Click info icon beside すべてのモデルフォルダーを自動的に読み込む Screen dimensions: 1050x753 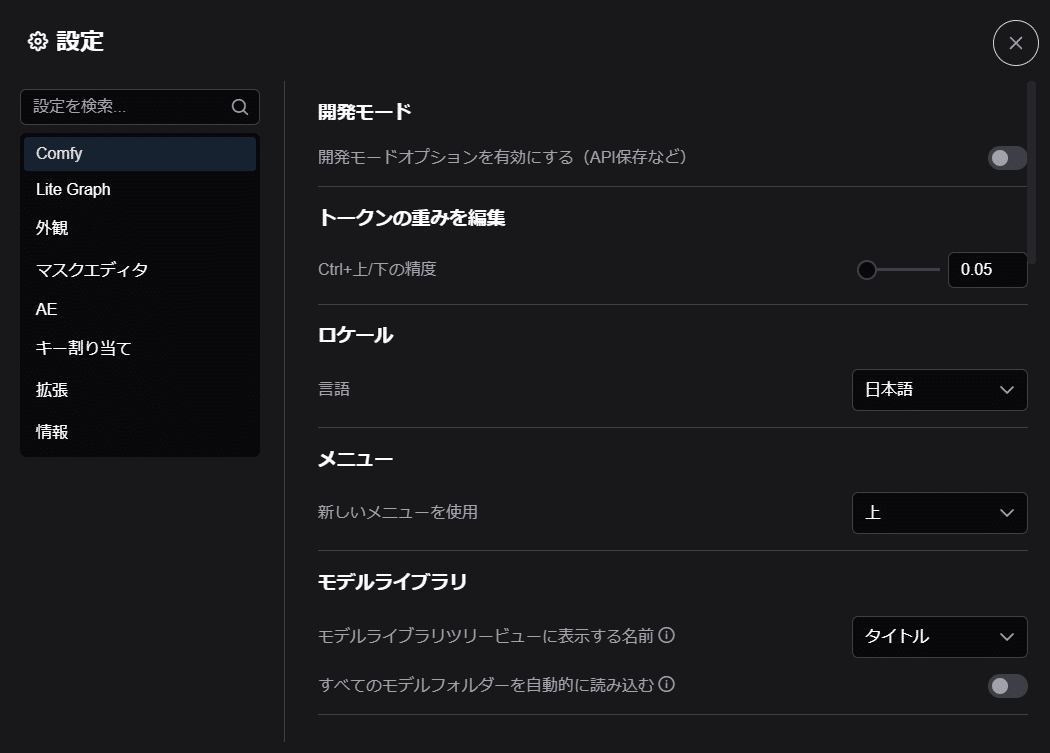[x=666, y=684]
